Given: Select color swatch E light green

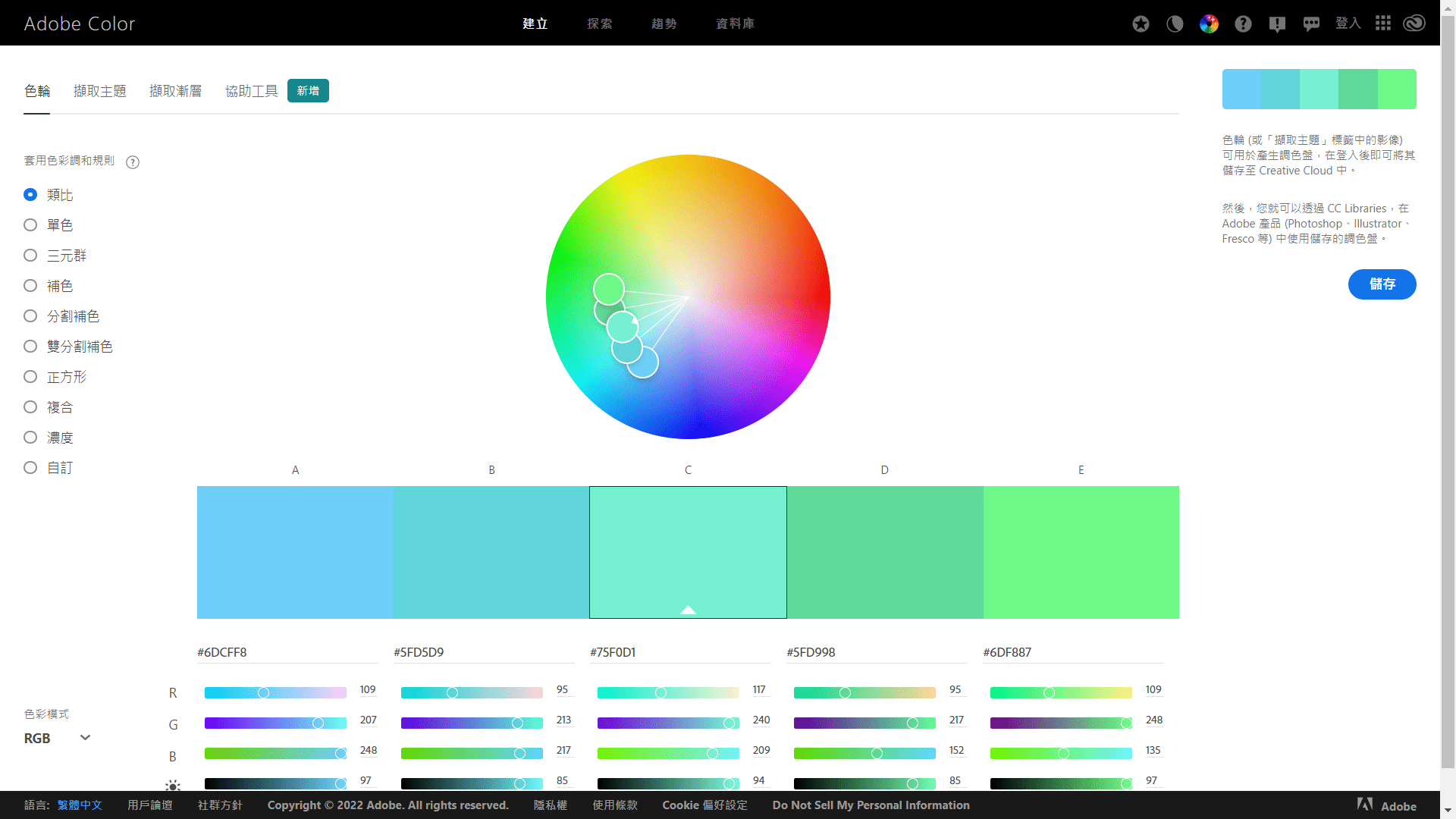Looking at the screenshot, I should (1081, 552).
